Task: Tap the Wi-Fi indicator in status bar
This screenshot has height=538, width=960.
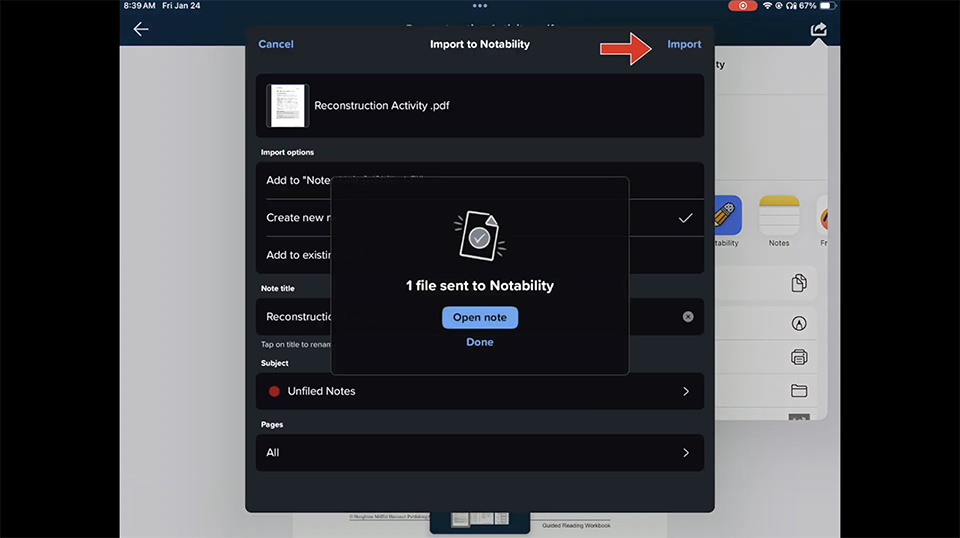Action: click(x=767, y=6)
